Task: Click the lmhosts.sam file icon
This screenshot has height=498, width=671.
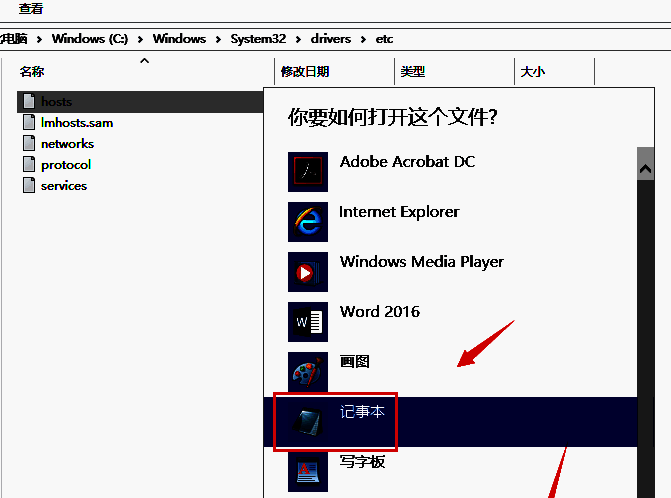Action: (29, 122)
